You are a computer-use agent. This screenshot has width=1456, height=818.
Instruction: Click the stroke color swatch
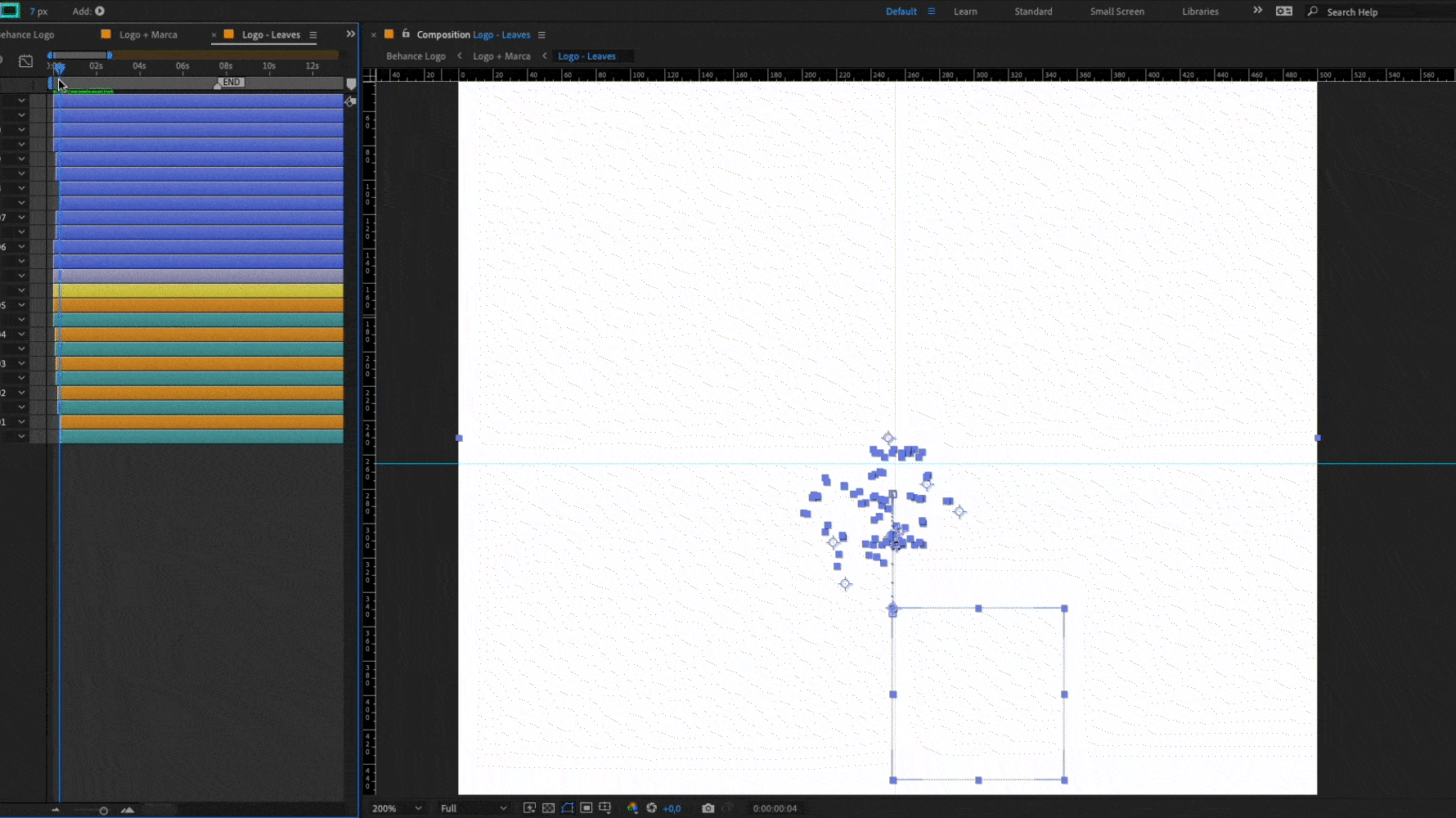click(x=10, y=11)
